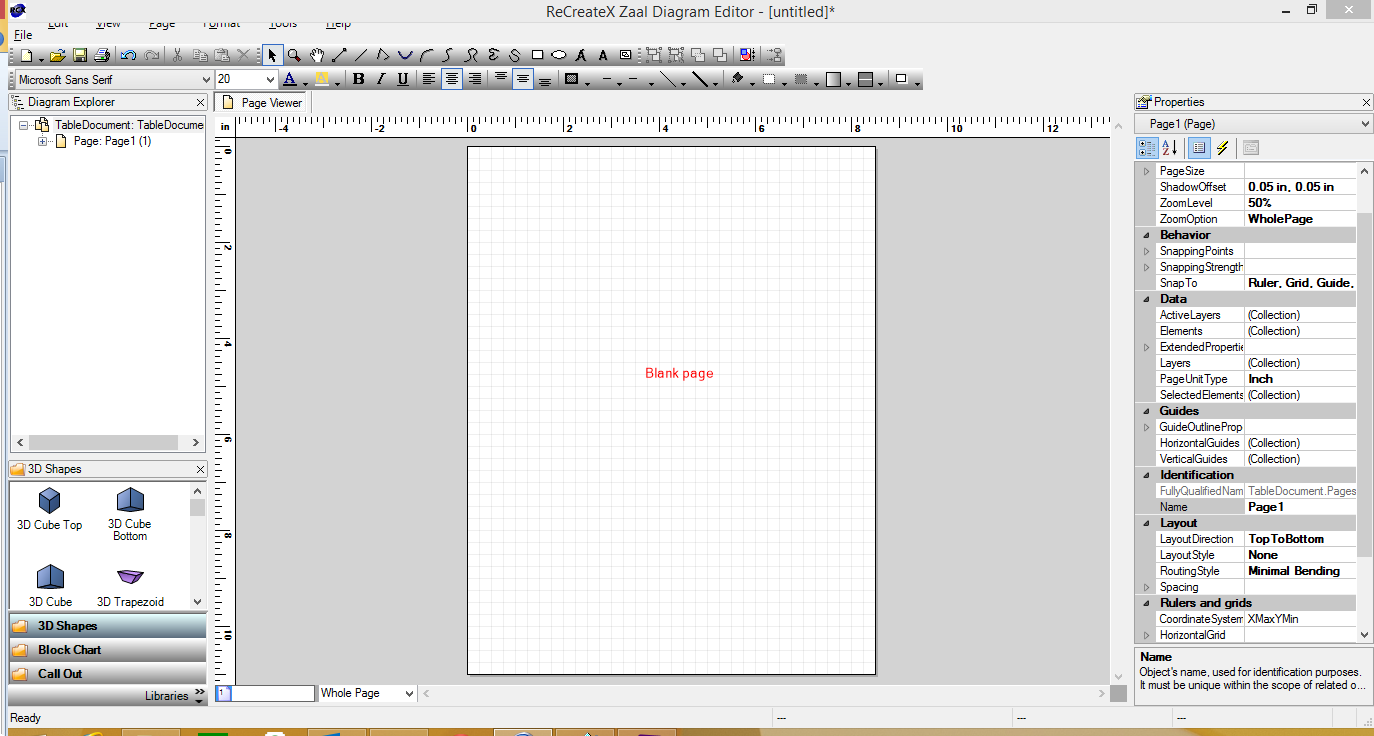The width and height of the screenshot is (1374, 736).
Task: Activate the Pan hand tool
Action: click(317, 55)
